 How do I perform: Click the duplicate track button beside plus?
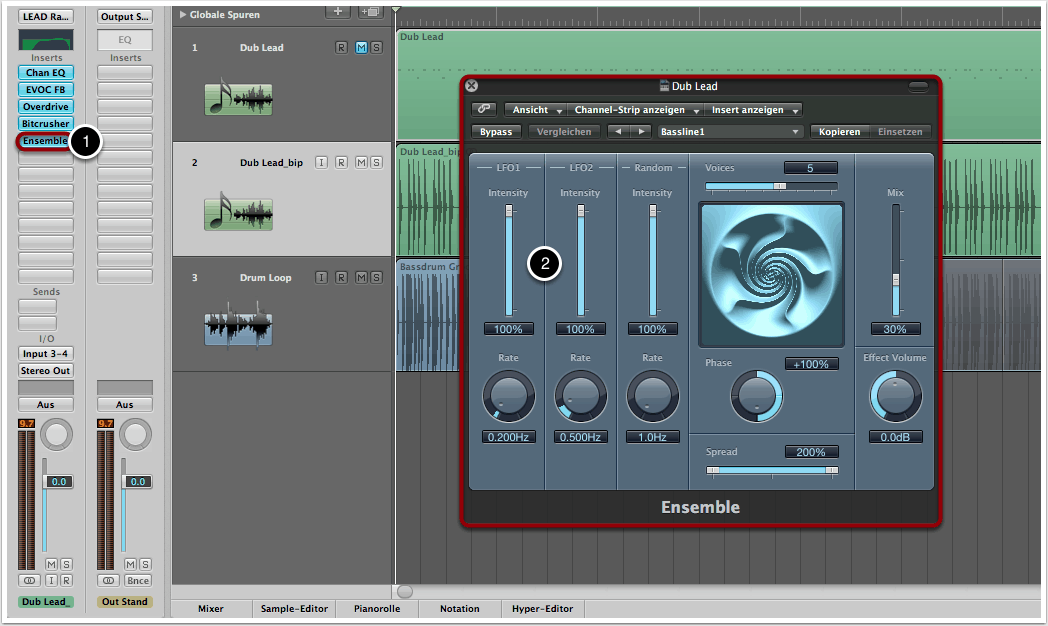tap(369, 12)
